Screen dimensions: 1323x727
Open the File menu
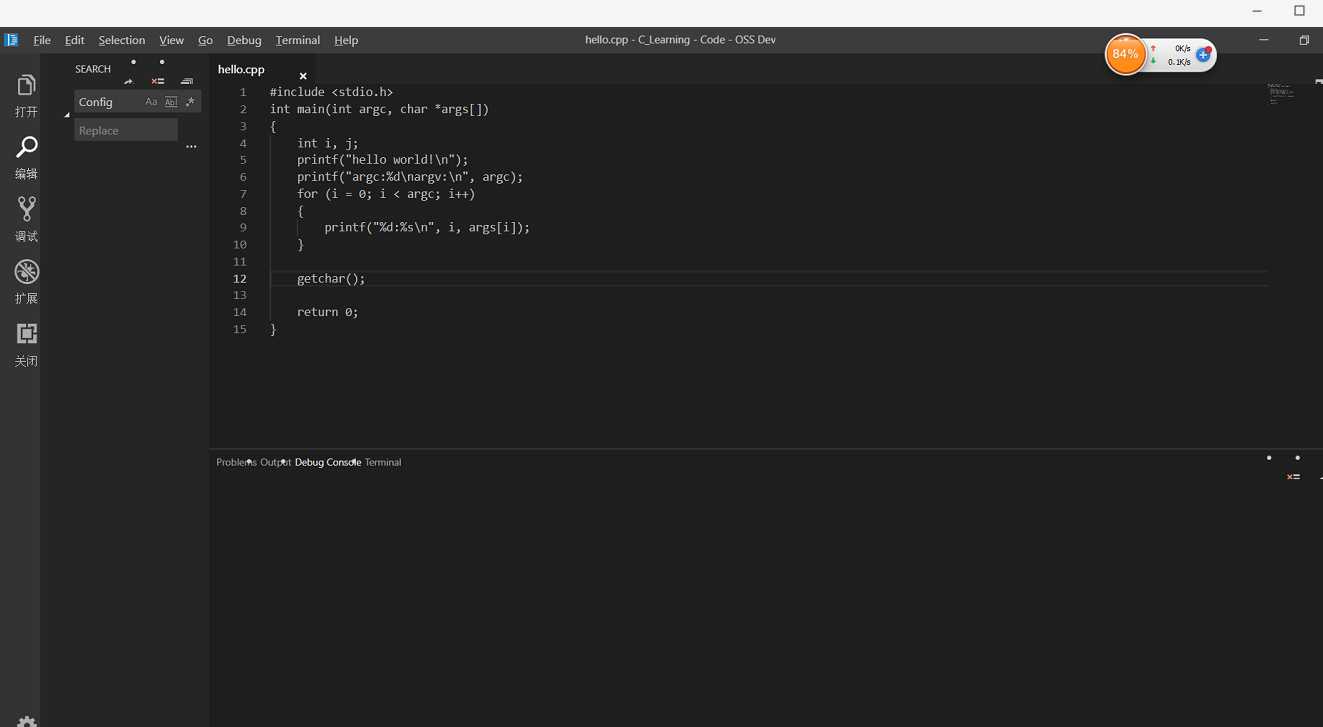point(42,40)
